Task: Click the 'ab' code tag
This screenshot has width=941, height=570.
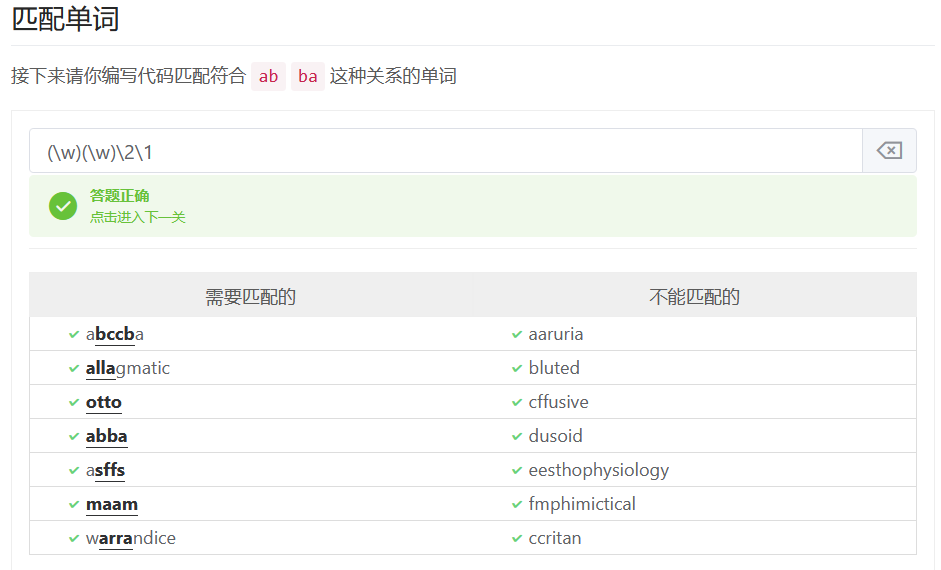Action: (268, 76)
